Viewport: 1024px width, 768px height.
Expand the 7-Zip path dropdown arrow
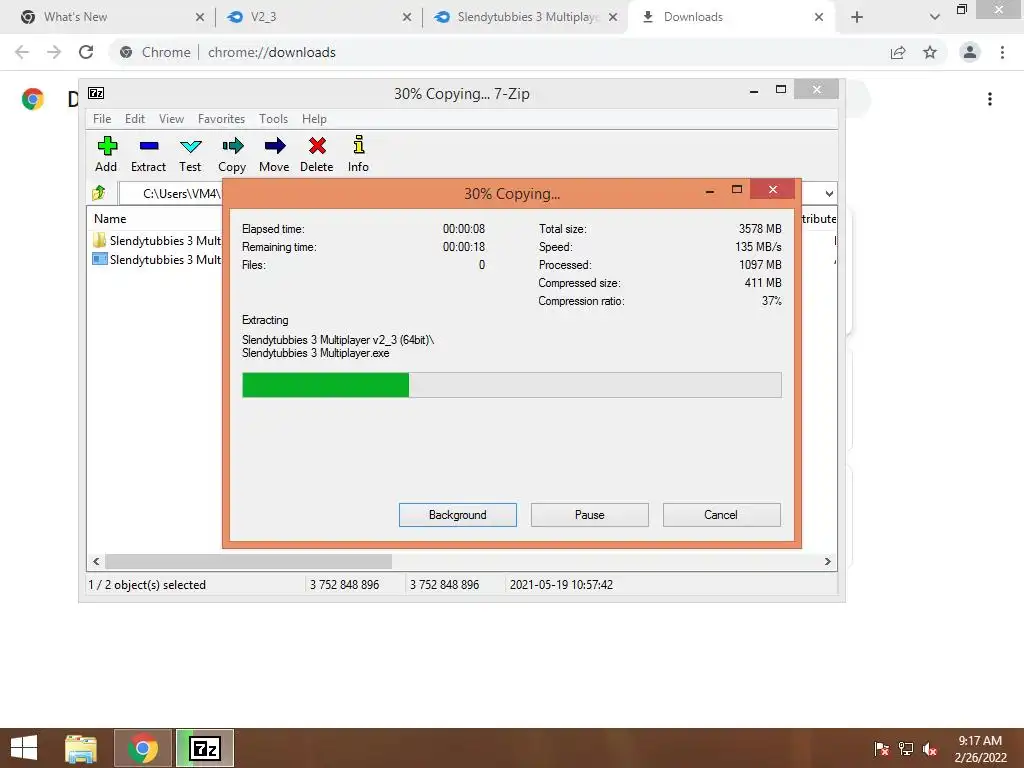click(829, 193)
